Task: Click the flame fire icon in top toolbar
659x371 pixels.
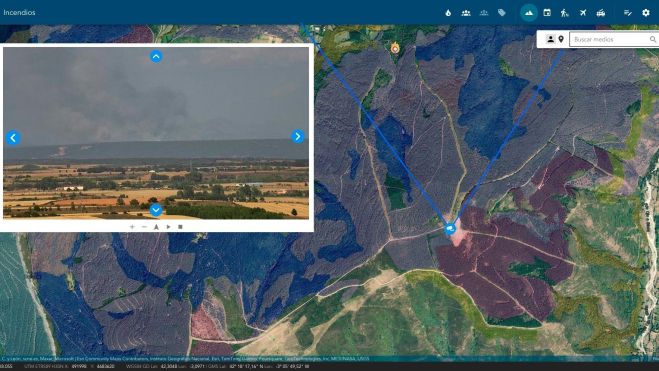Action: pos(448,13)
